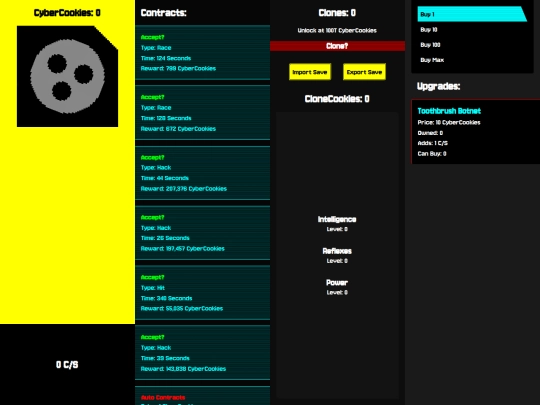Click the Can Buy: 0 line
The image size is (540, 405).
(x=432, y=154)
